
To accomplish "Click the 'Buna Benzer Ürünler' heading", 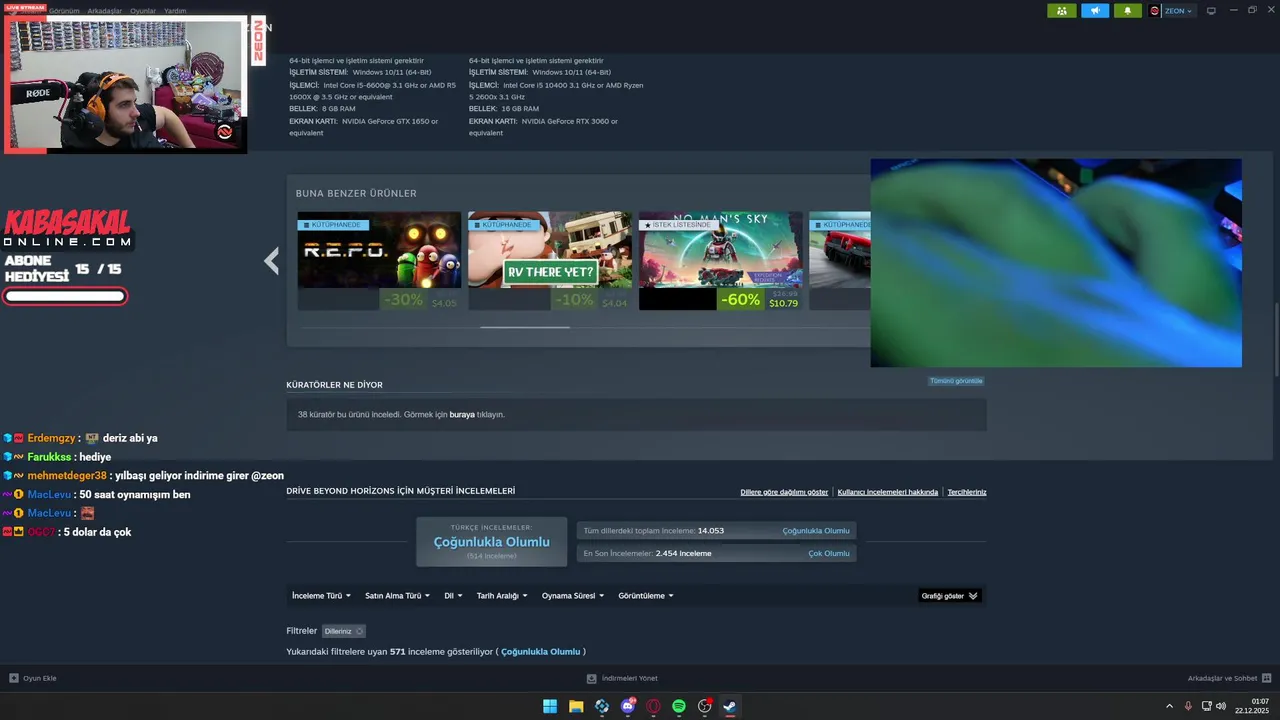I will tap(356, 193).
